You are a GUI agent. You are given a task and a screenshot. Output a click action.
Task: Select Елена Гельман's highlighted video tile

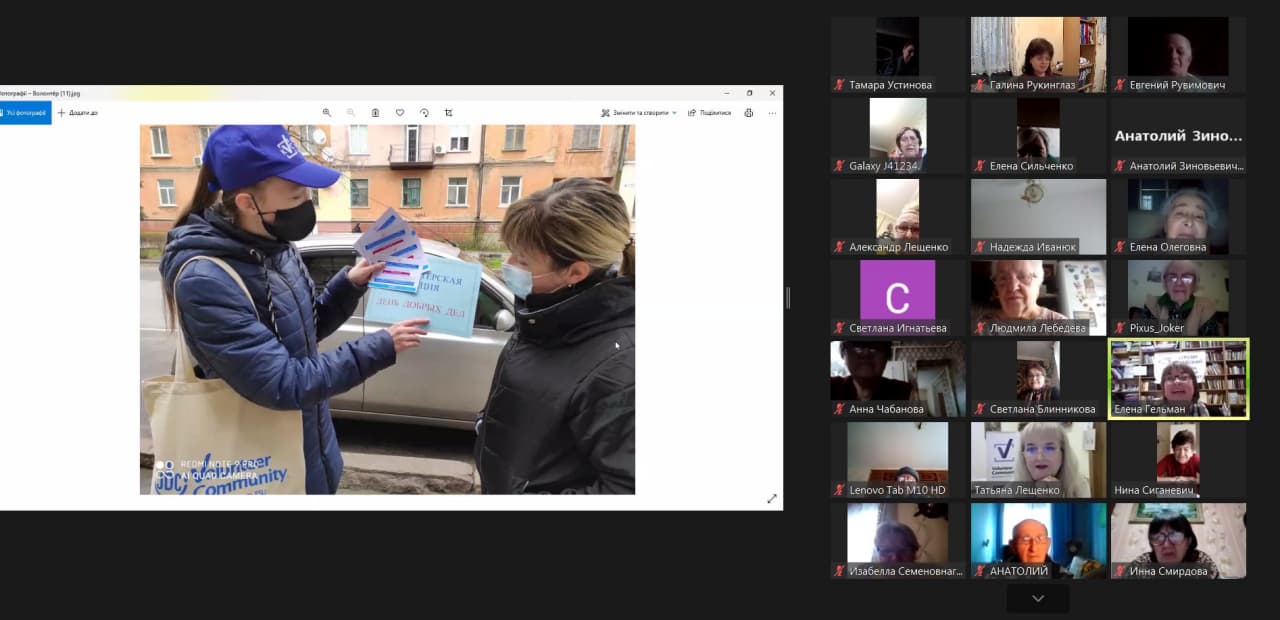point(1178,378)
